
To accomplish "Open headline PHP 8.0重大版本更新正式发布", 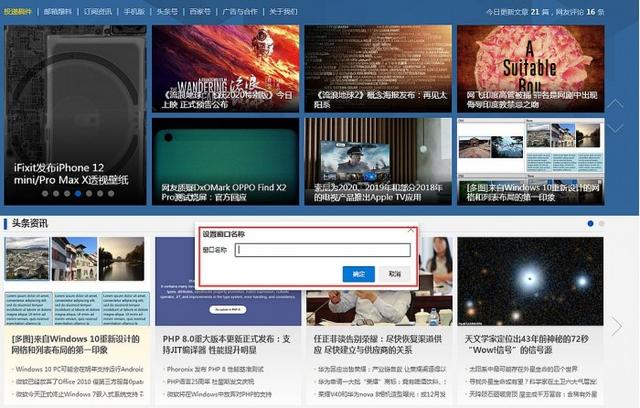I will coord(227,344).
